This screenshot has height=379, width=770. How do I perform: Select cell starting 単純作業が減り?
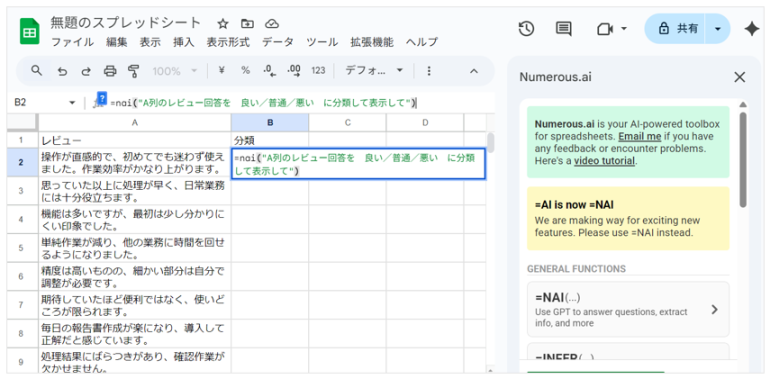pyautogui.click(x=135, y=248)
